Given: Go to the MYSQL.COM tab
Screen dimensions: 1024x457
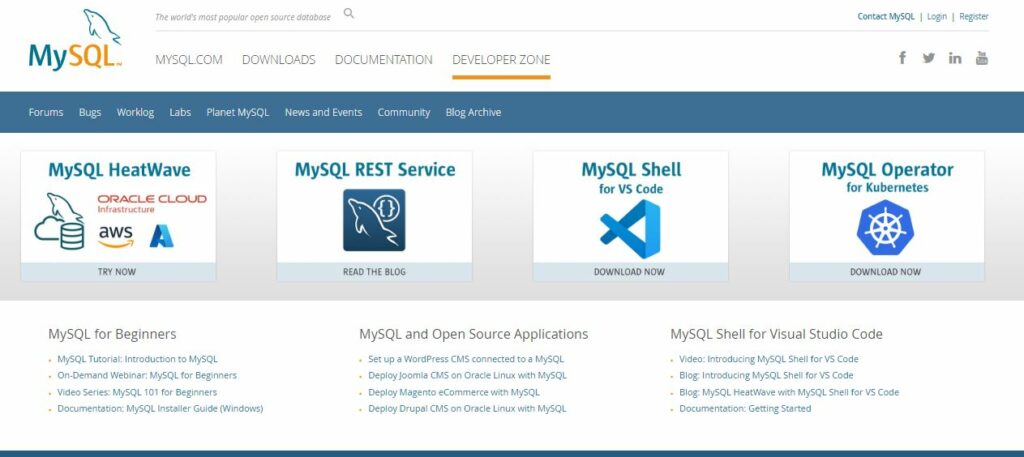Looking at the screenshot, I should [189, 59].
